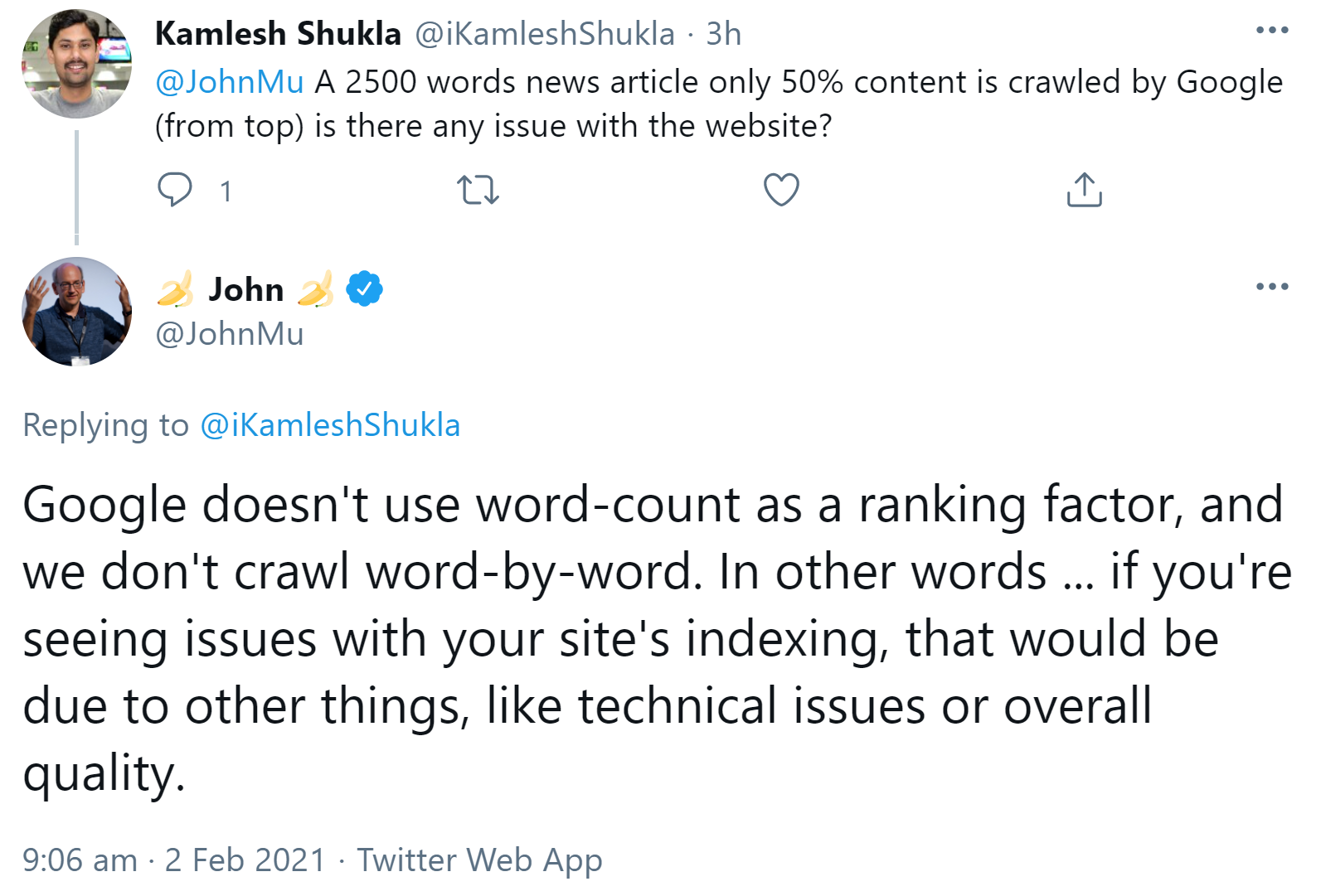This screenshot has width=1321, height=896.
Task: Open Kamlesh Shukla's profile picture
Action: click(x=76, y=65)
